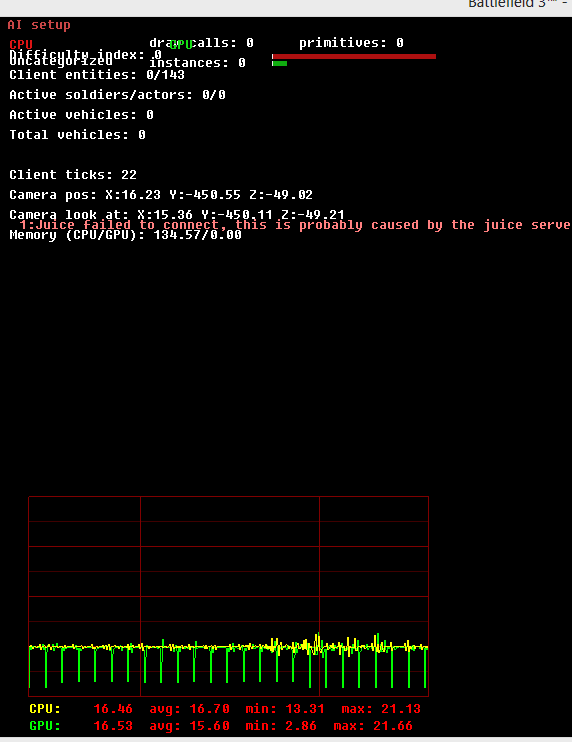Screen dimensions: 572x742
Task: Click the AI setup text
Action: [x=39, y=25]
